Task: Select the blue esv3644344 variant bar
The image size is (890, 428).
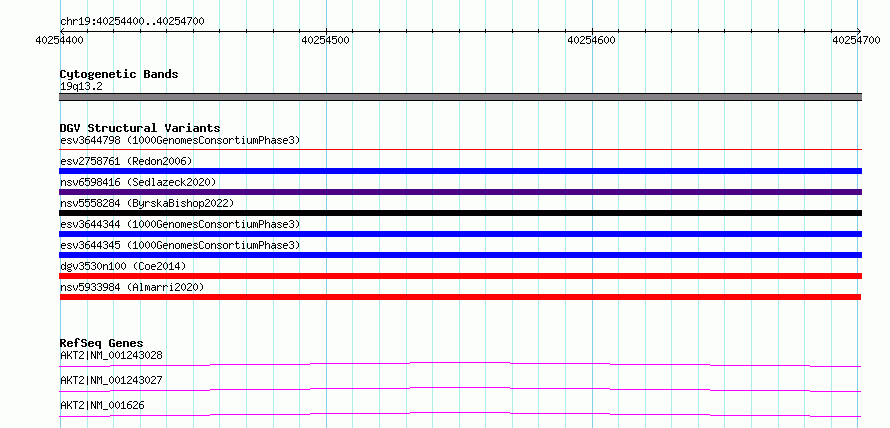Action: tap(460, 234)
